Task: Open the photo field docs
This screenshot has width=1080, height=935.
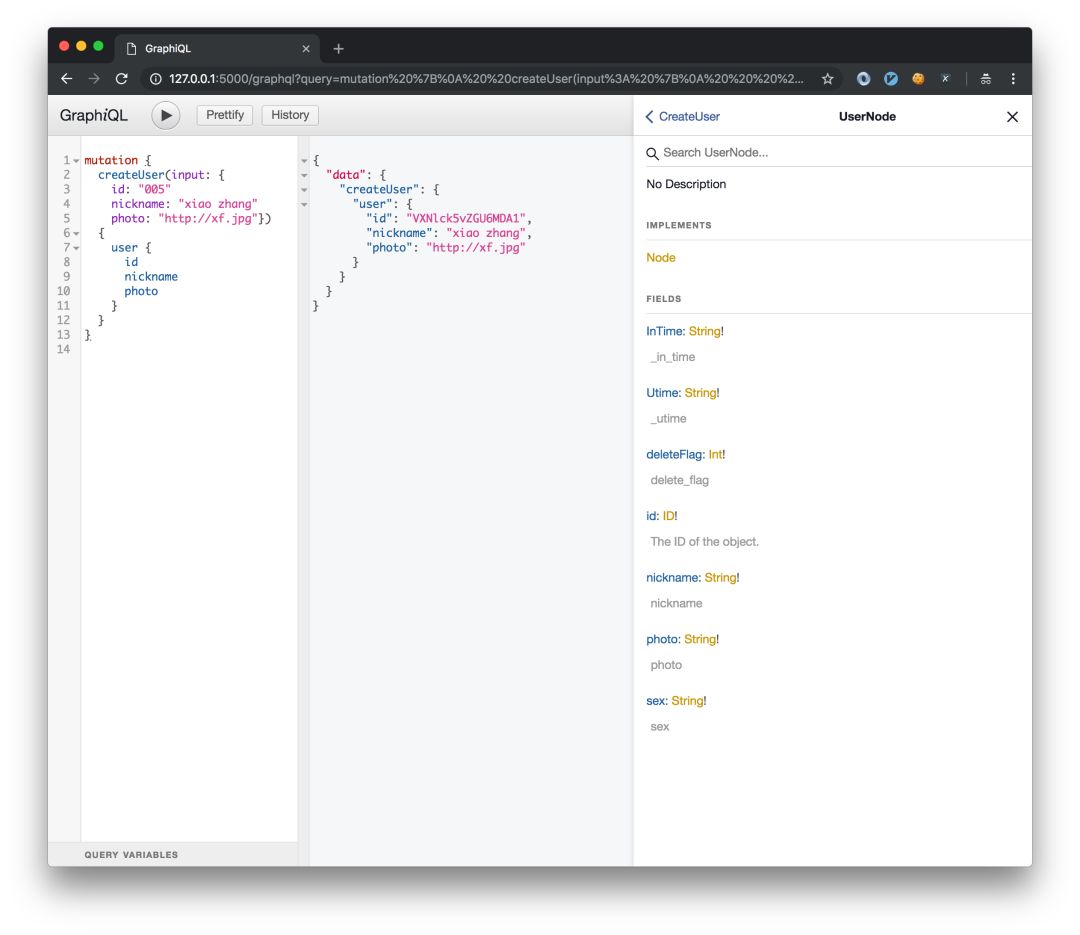Action: (663, 639)
